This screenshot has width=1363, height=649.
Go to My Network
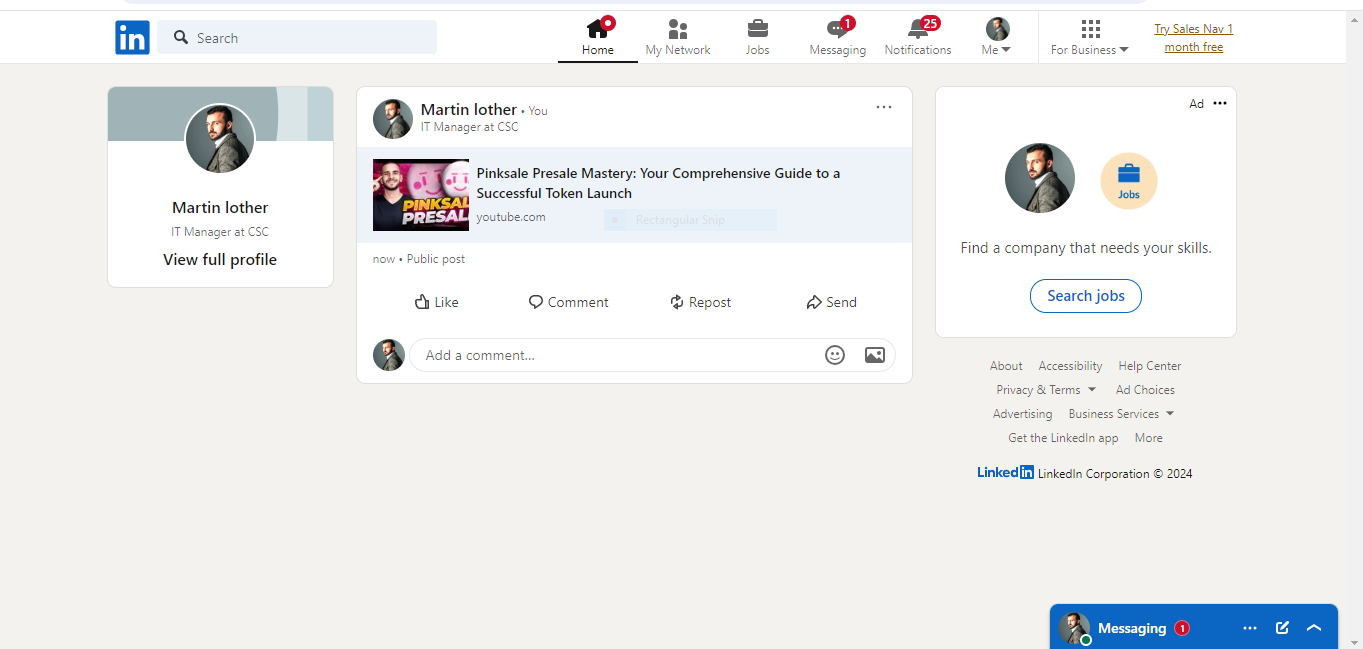[678, 37]
